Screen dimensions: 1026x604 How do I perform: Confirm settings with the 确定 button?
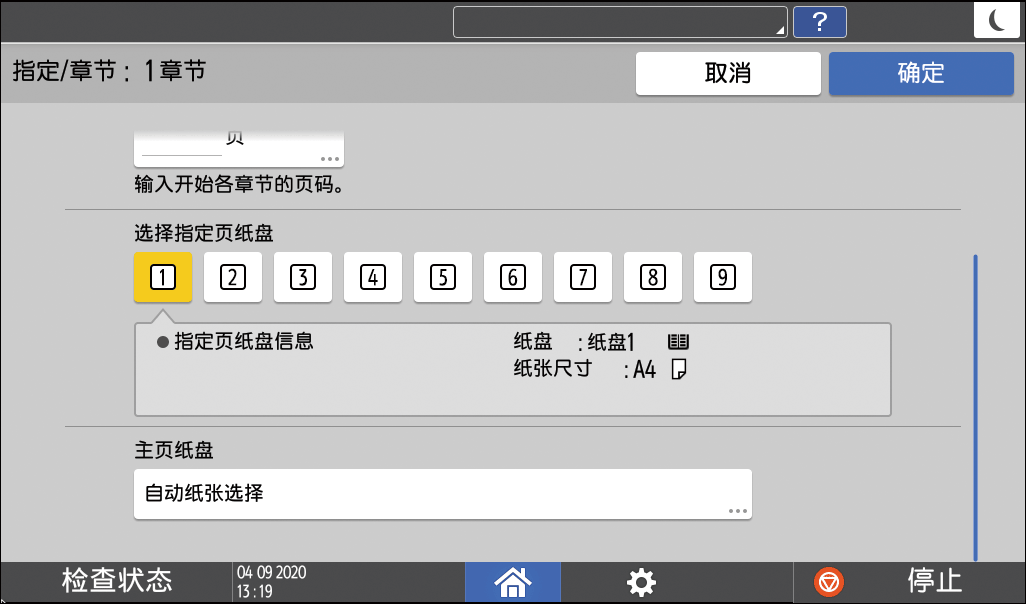pyautogui.click(x=920, y=73)
